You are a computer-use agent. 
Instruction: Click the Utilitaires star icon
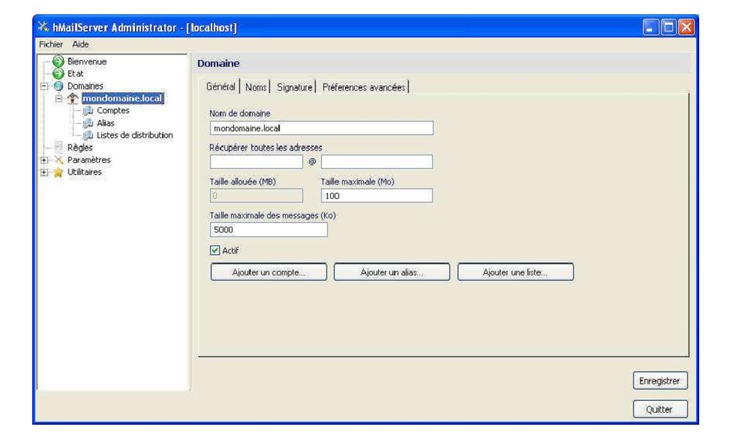point(58,172)
